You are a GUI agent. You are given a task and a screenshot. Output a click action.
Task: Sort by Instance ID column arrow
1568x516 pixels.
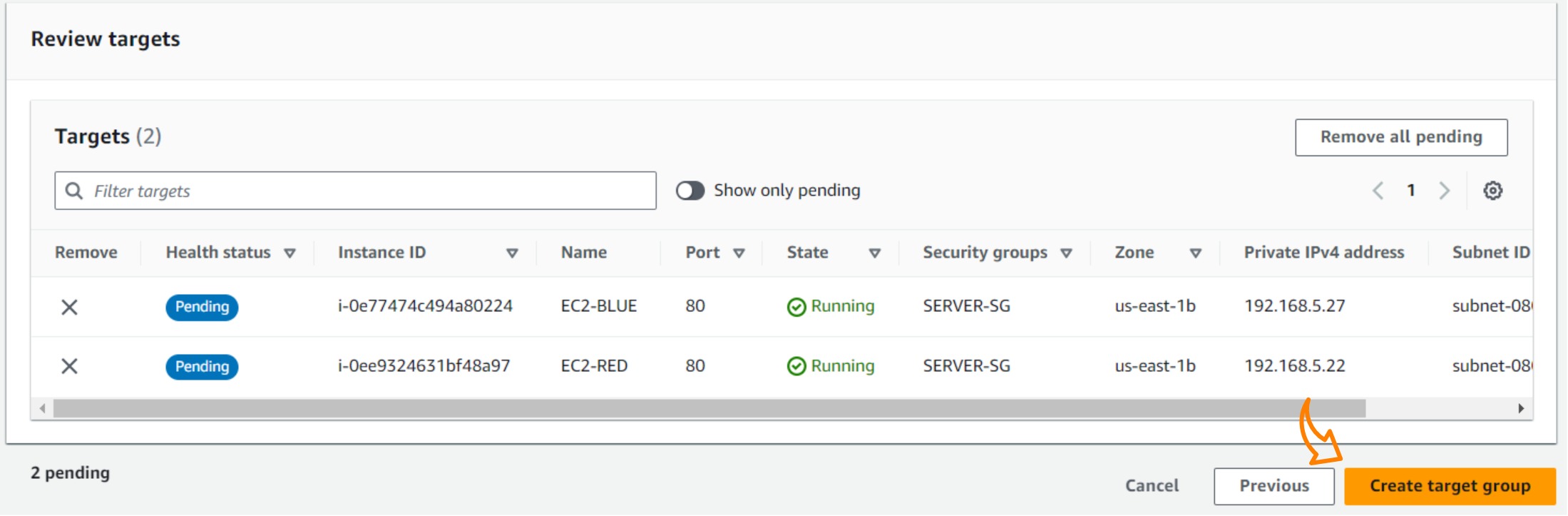click(511, 253)
